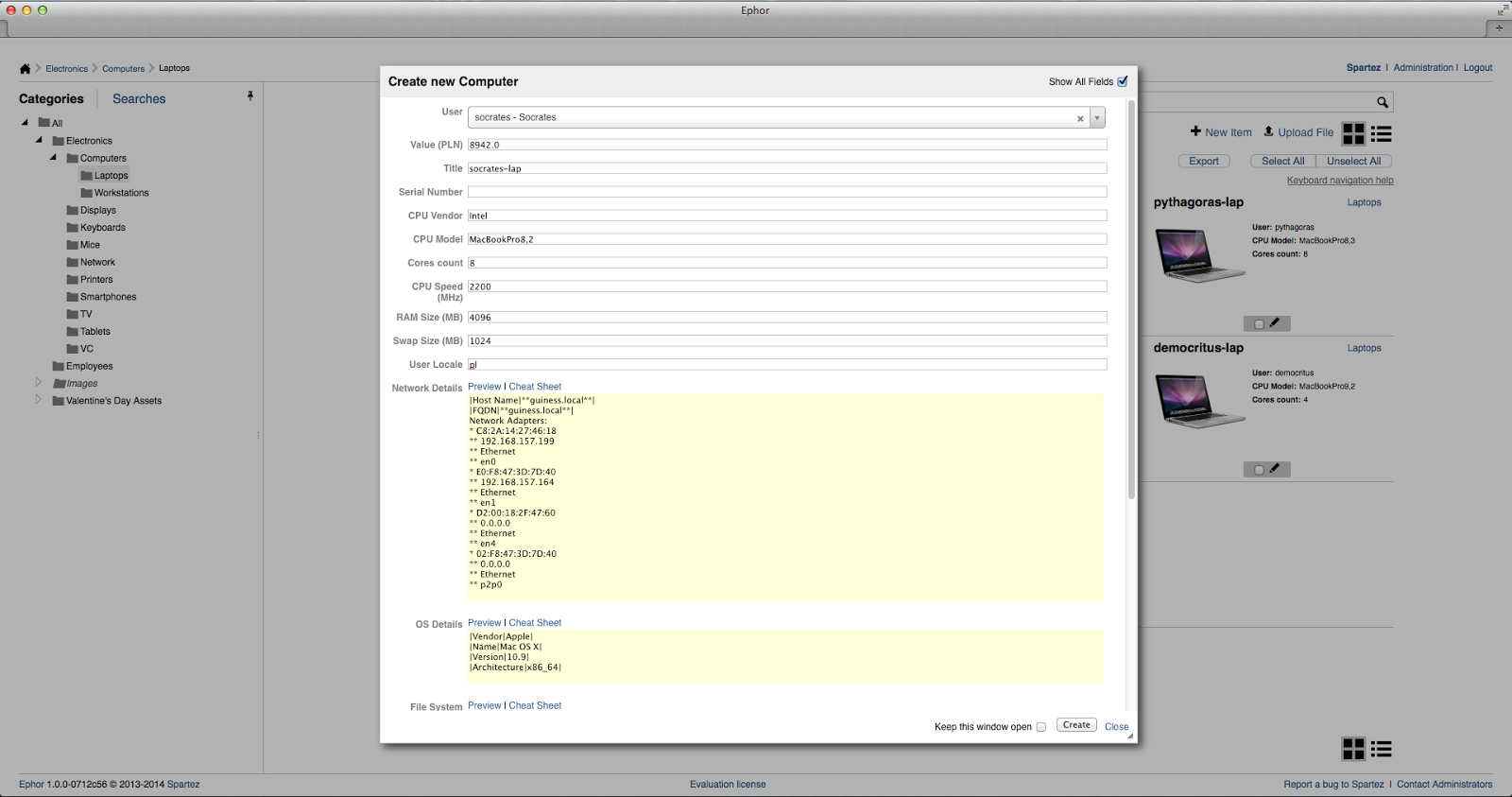The width and height of the screenshot is (1512, 797).
Task: Click the Upload File button
Action: click(1298, 132)
